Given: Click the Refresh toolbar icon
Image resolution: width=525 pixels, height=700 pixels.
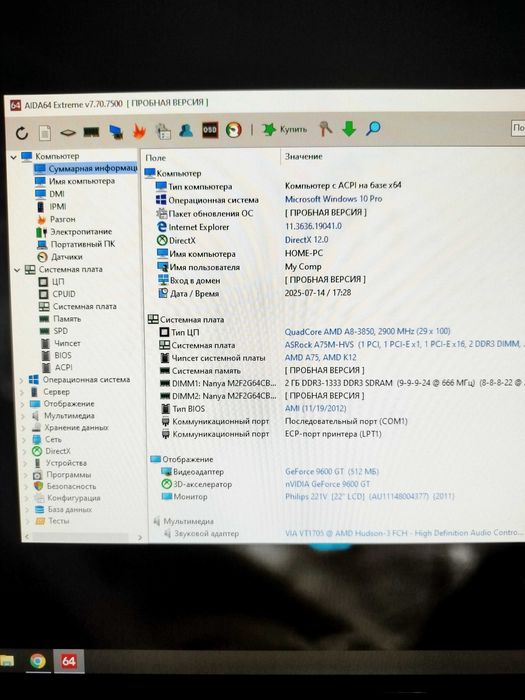Looking at the screenshot, I should pos(22,133).
